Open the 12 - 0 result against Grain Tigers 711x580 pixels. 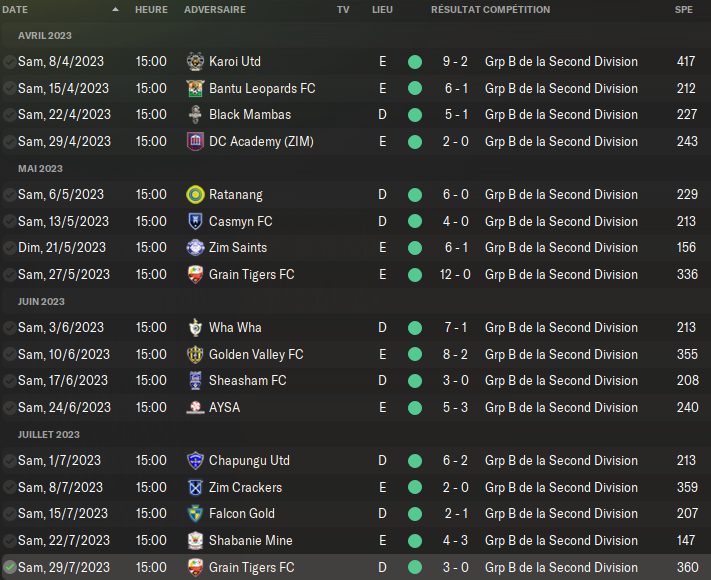click(455, 274)
